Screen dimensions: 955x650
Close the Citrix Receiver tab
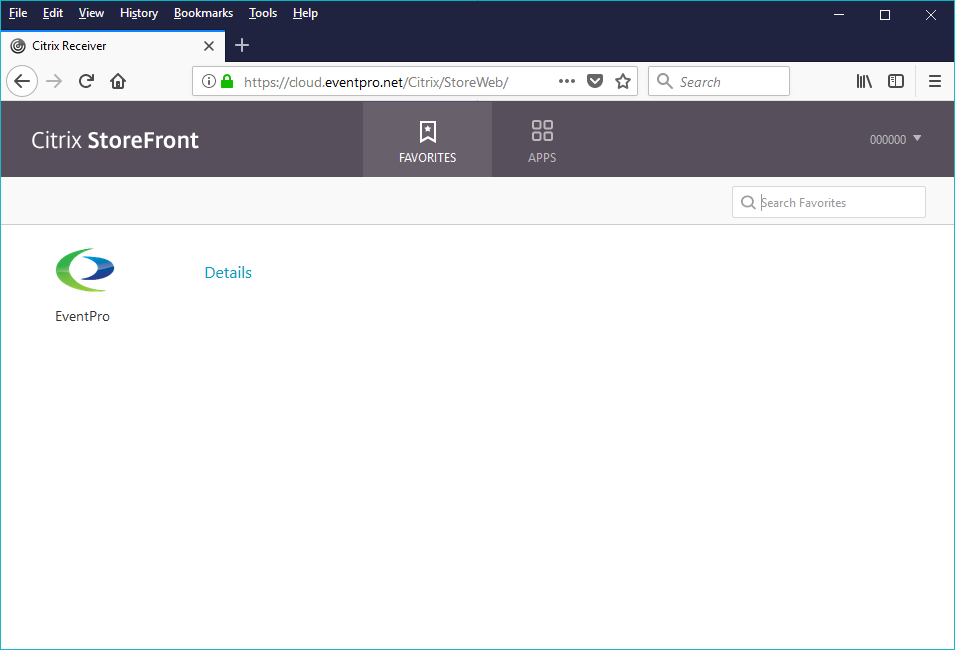pyautogui.click(x=209, y=46)
